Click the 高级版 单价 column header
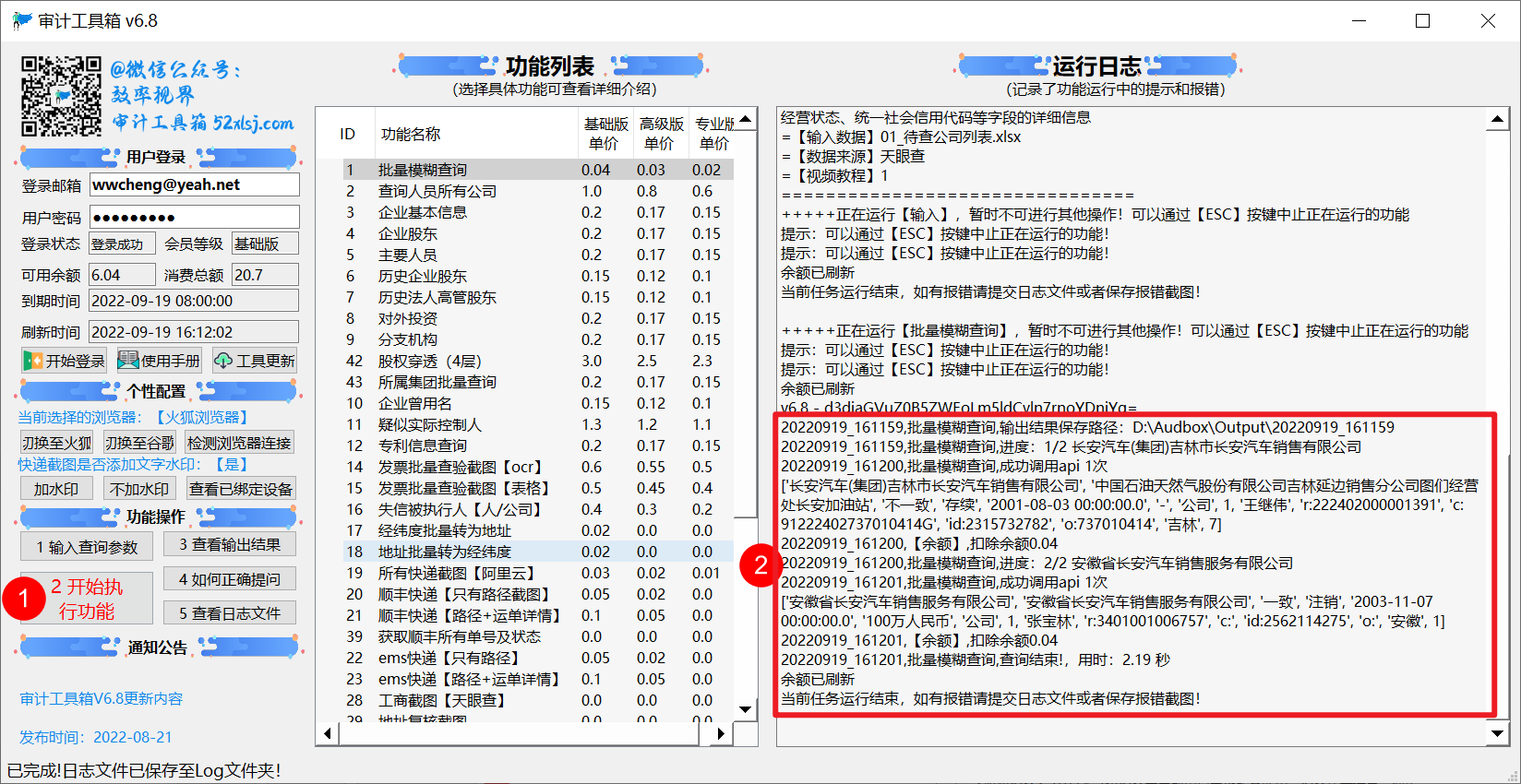Viewport: 1521px width, 784px height. click(x=661, y=134)
